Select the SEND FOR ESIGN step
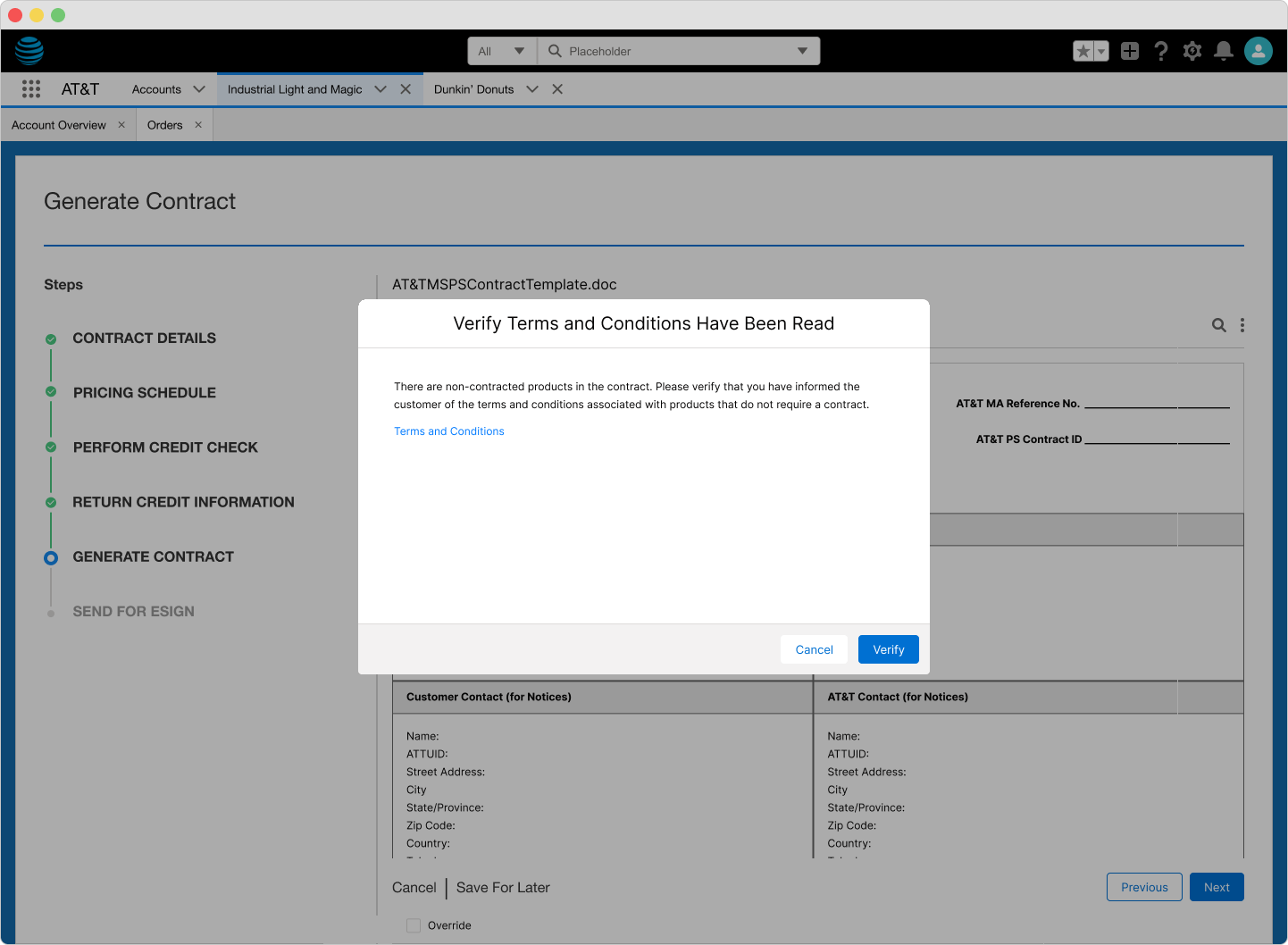The image size is (1288, 945). (x=134, y=612)
